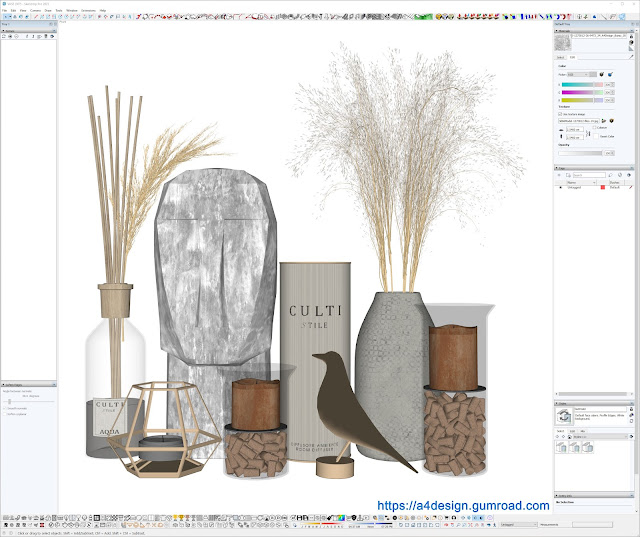Switch to Styles Mix tab
640x537 pixels.
[x=583, y=431]
